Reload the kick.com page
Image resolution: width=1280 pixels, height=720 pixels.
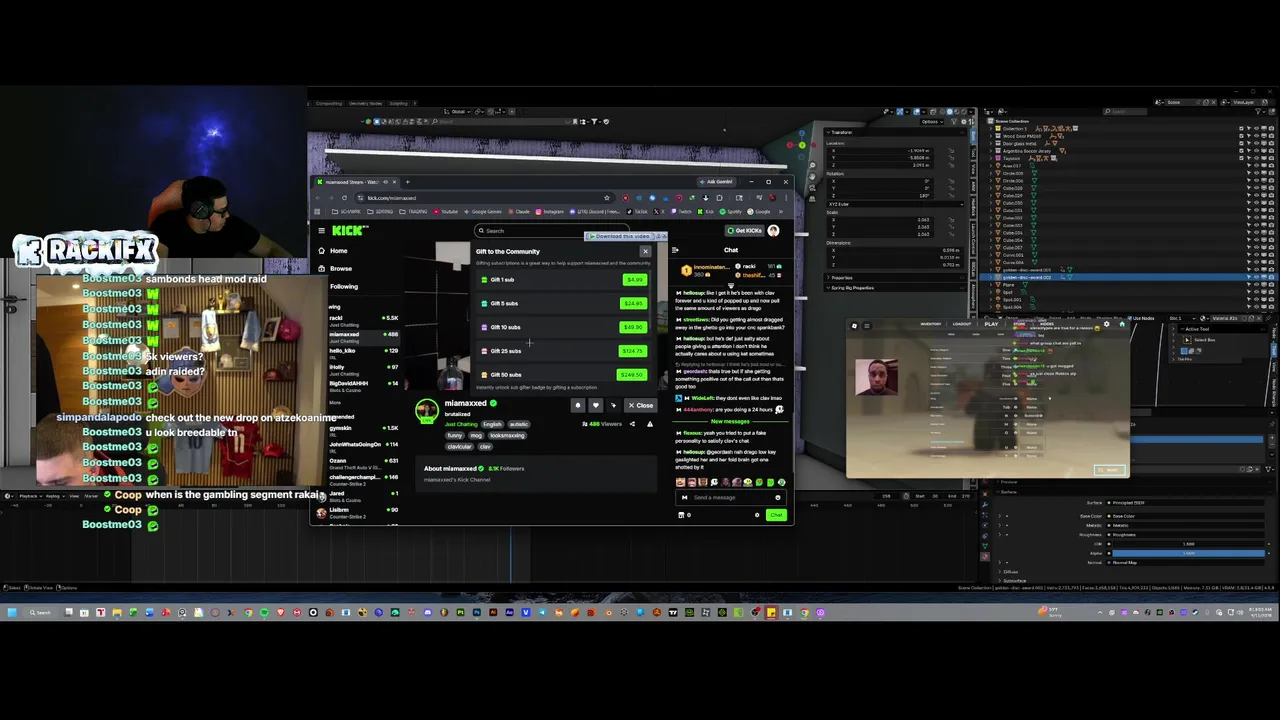click(x=344, y=198)
